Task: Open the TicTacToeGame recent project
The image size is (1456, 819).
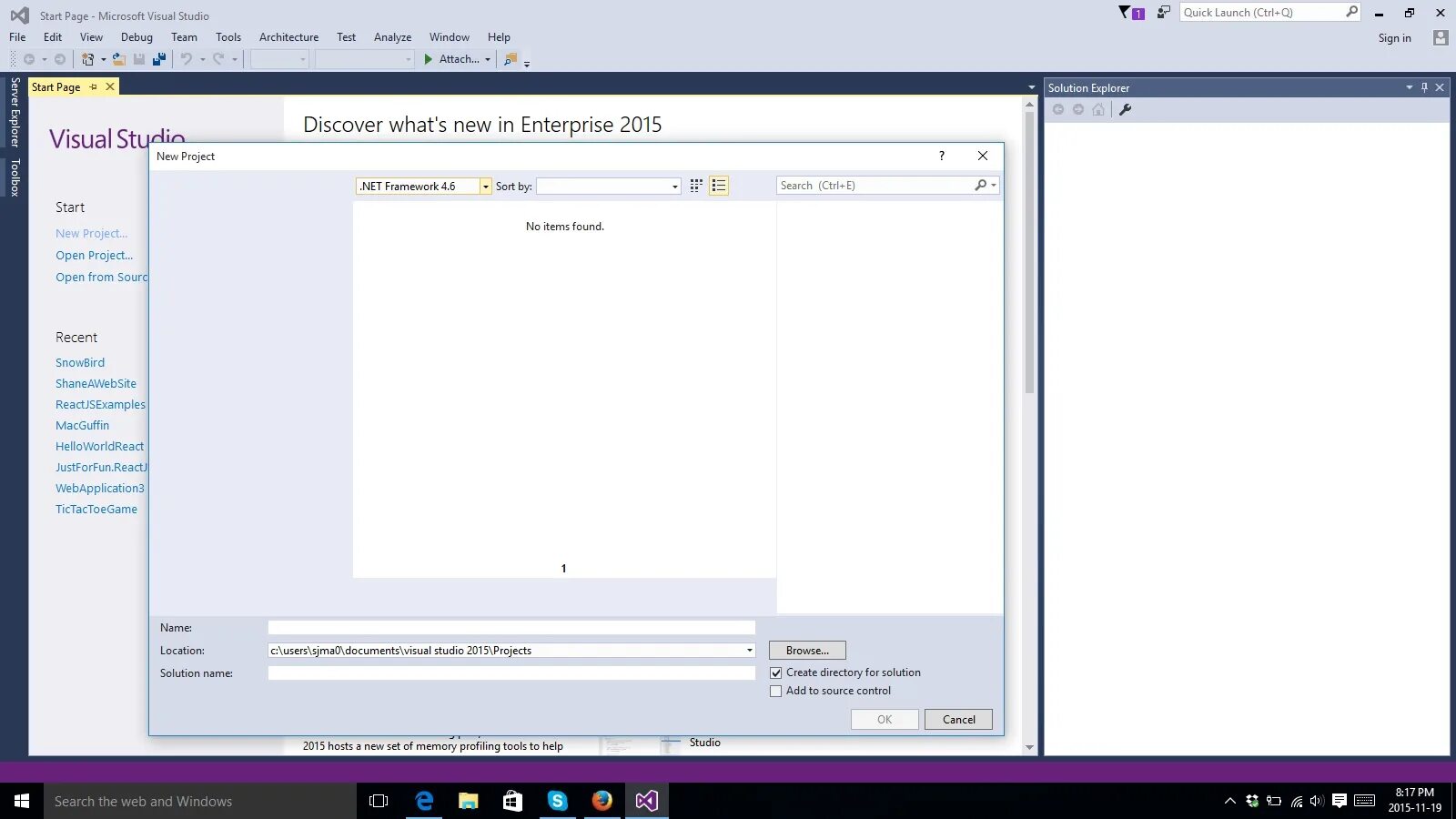Action: [96, 510]
